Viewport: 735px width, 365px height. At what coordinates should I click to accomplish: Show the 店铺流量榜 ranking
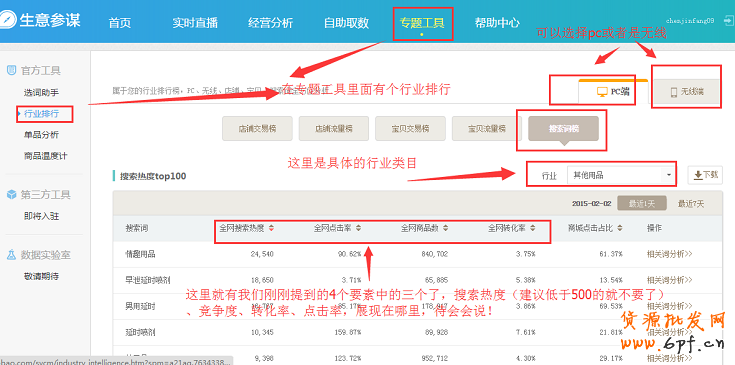point(334,128)
